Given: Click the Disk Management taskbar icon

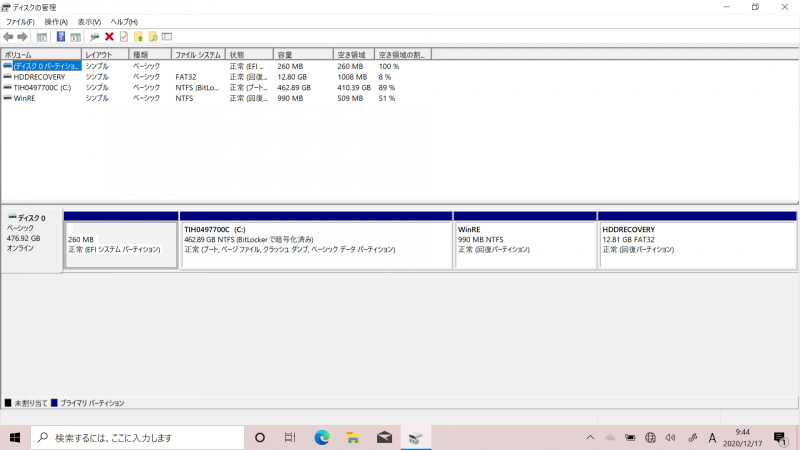Looking at the screenshot, I should (415, 438).
